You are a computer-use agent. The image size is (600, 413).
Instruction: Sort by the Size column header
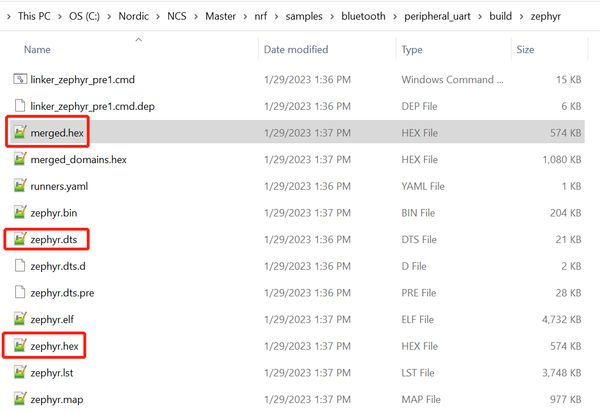point(525,49)
